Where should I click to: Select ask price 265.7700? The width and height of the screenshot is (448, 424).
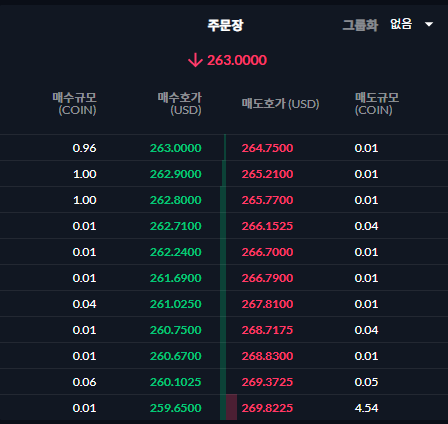tap(267, 200)
